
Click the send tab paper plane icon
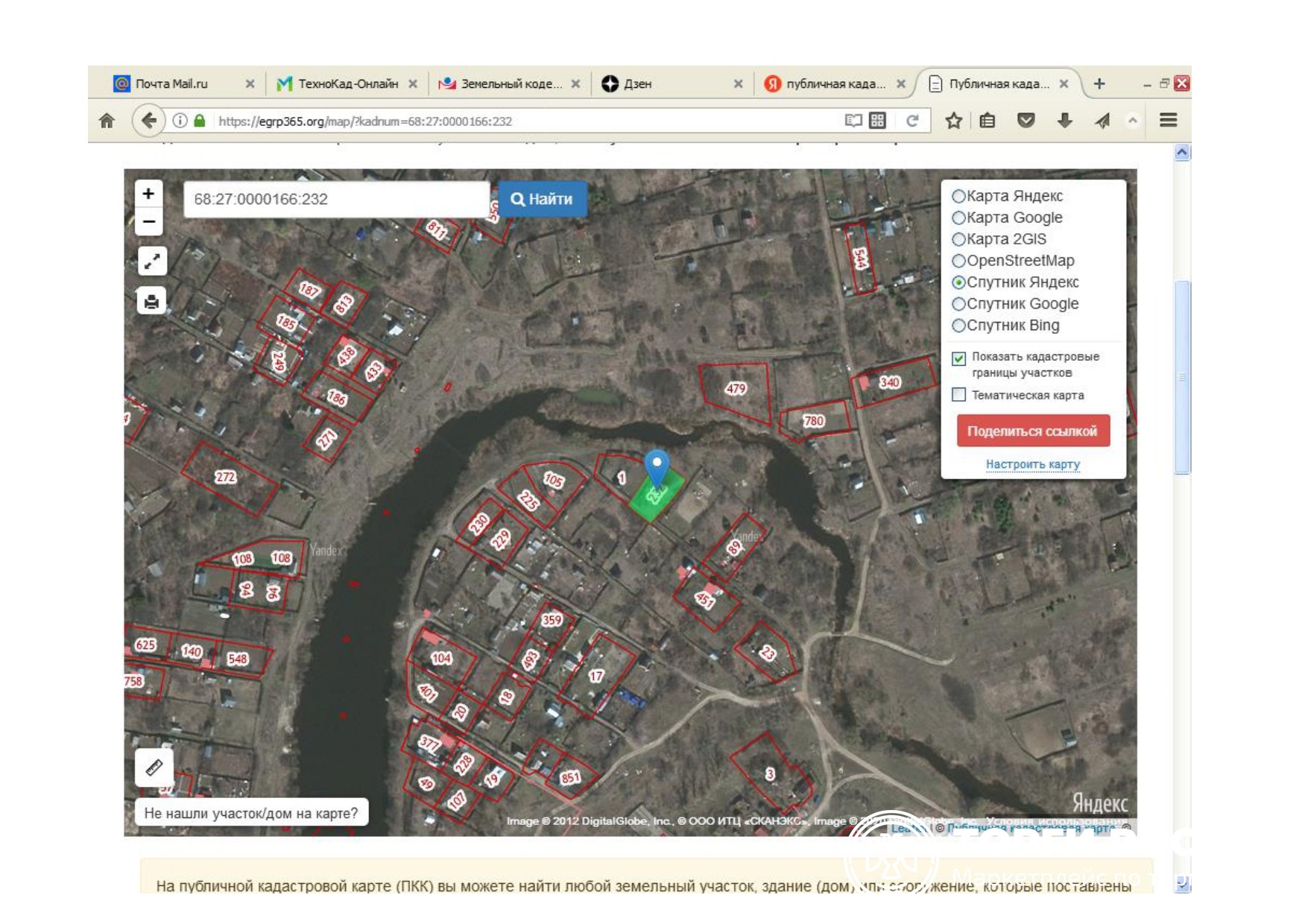[1102, 121]
